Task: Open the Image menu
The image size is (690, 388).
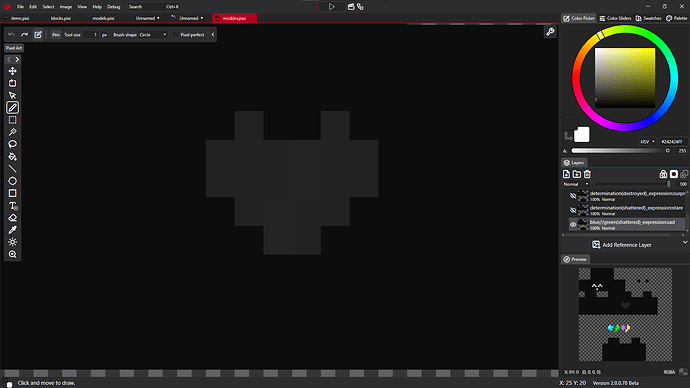Action: pyautogui.click(x=66, y=7)
